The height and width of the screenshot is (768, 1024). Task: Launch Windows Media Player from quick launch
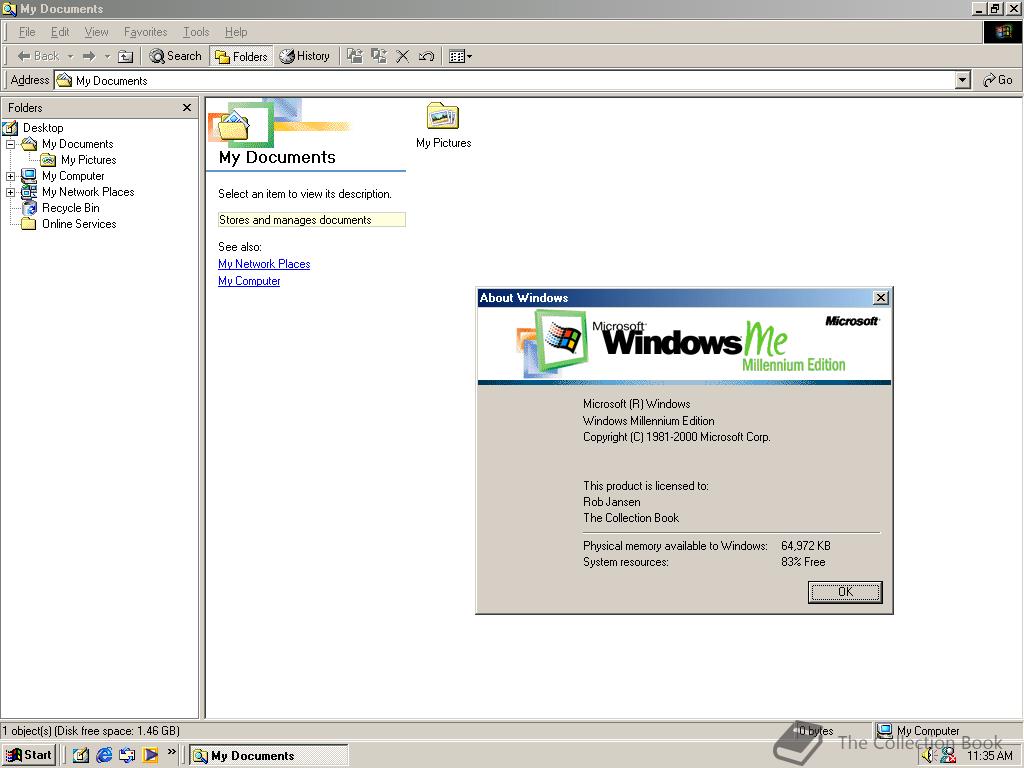(150, 755)
